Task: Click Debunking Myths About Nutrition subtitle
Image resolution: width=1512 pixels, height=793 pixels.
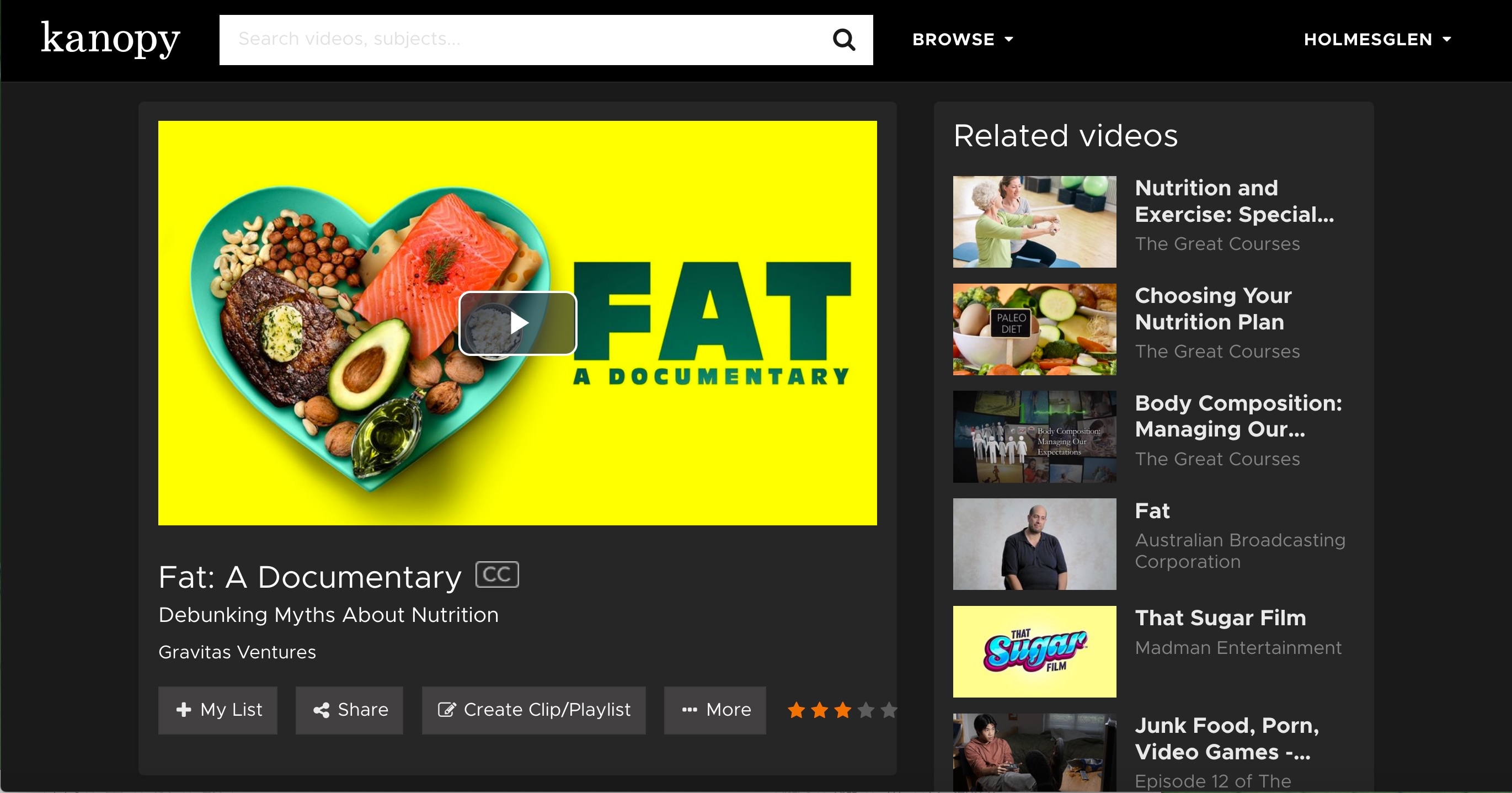Action: pyautogui.click(x=329, y=615)
